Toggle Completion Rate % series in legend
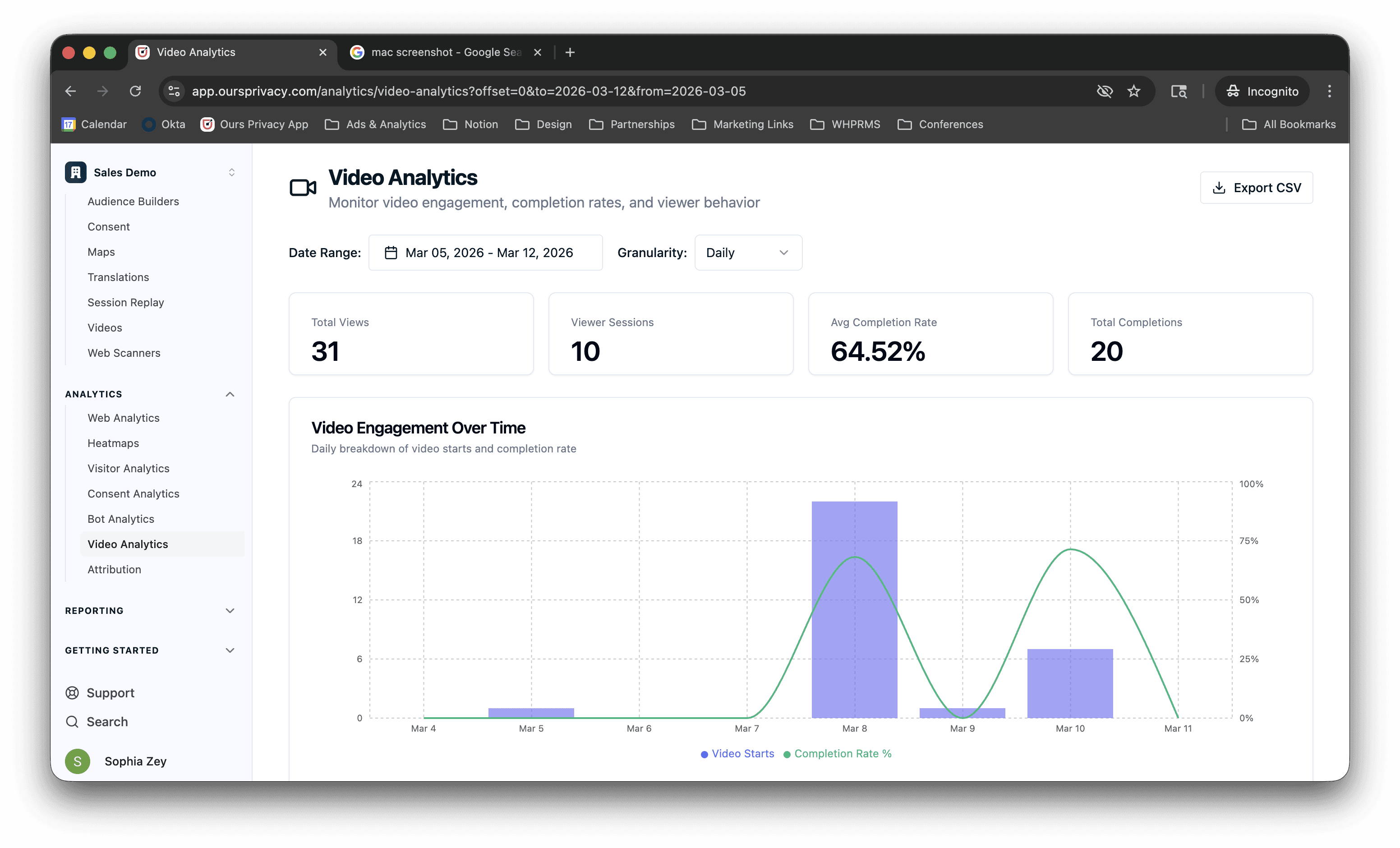 point(837,754)
